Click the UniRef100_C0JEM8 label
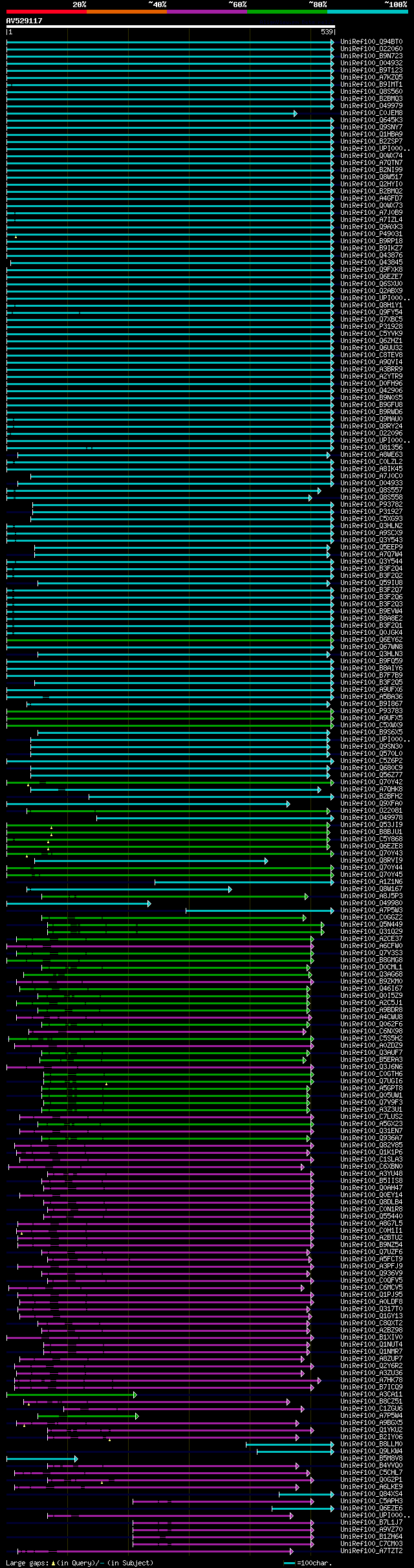This screenshot has width=414, height=1568. pyautogui.click(x=371, y=113)
